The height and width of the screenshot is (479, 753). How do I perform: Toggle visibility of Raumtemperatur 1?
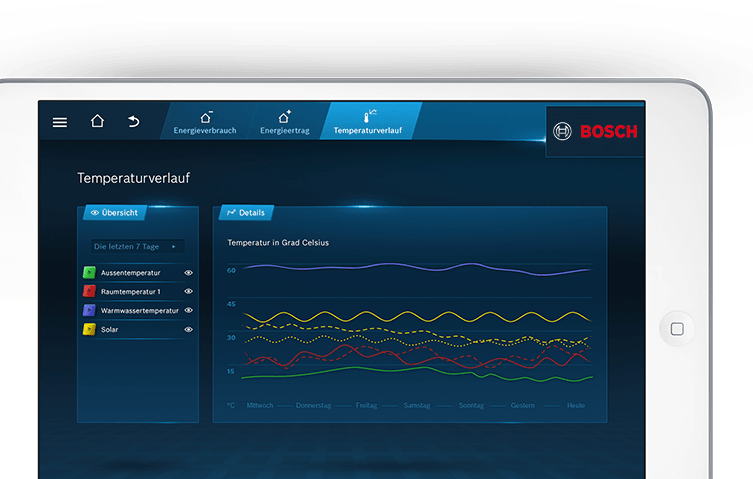(188, 291)
